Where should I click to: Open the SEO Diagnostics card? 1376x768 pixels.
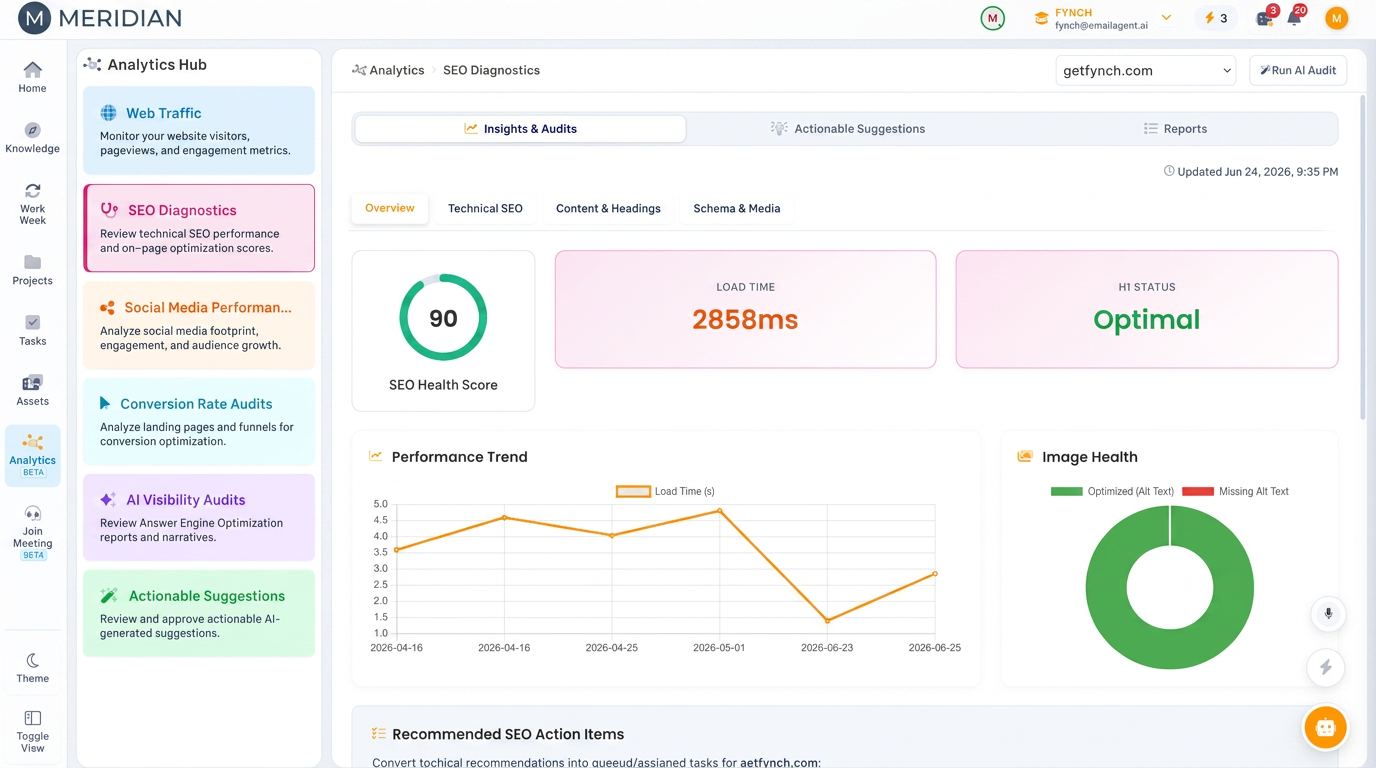(199, 228)
